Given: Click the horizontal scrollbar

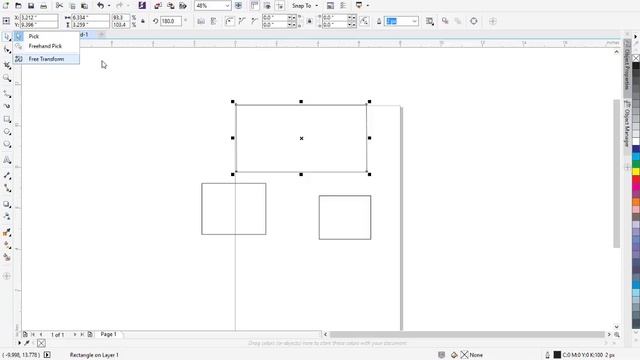Looking at the screenshot, I should point(467,334).
